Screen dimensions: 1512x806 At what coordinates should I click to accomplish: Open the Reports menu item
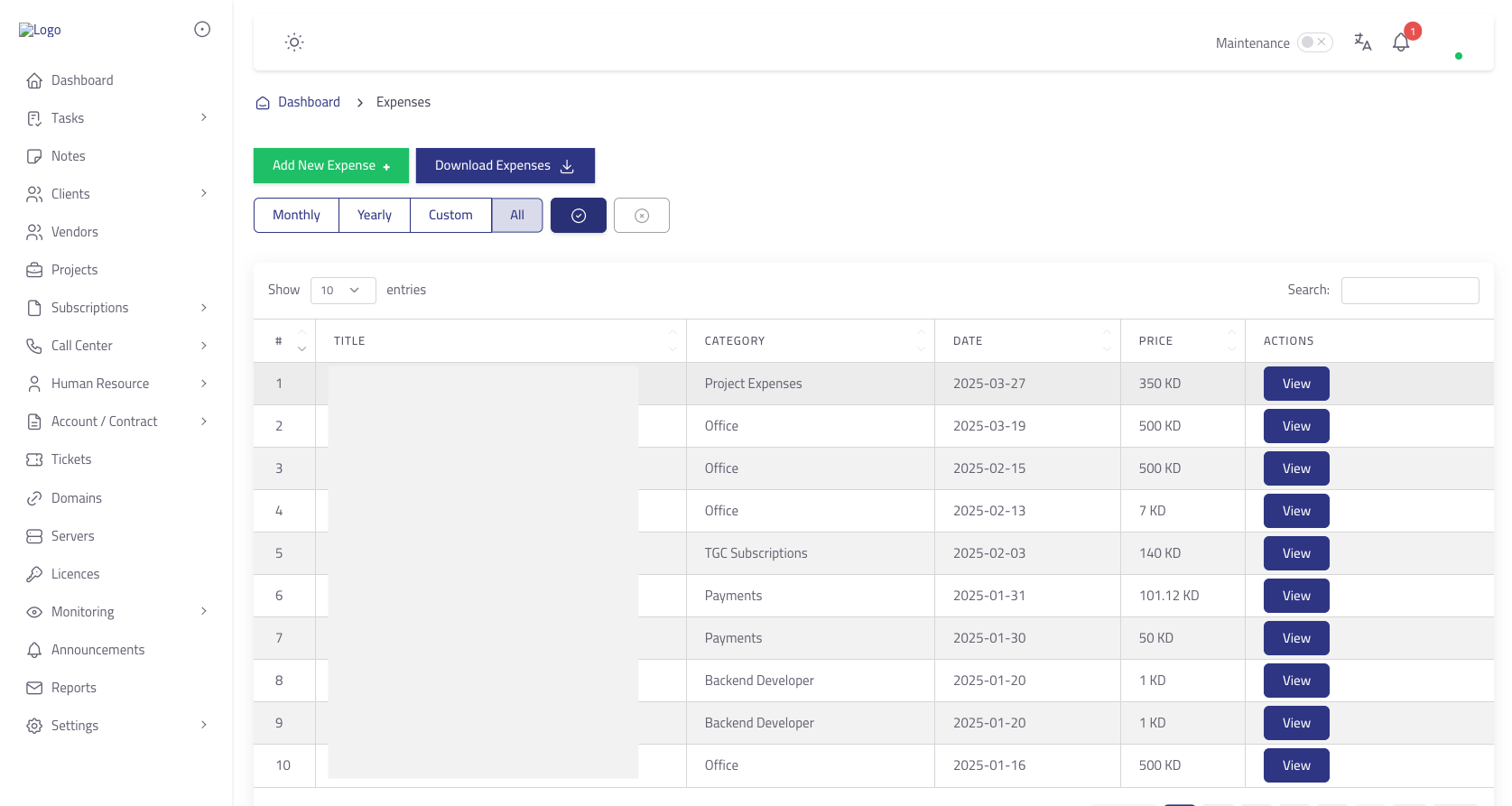click(73, 688)
